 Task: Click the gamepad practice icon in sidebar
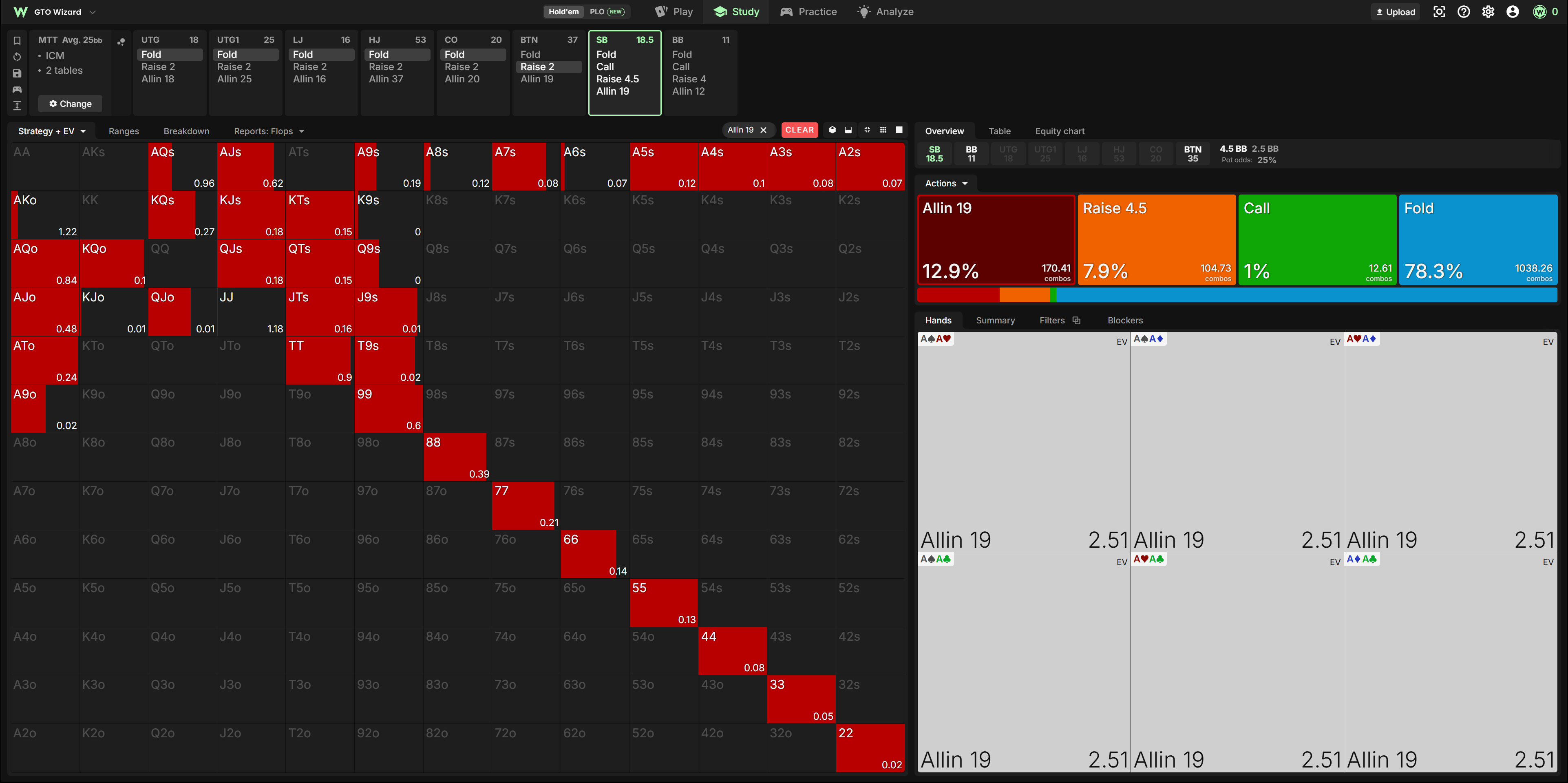coord(17,89)
